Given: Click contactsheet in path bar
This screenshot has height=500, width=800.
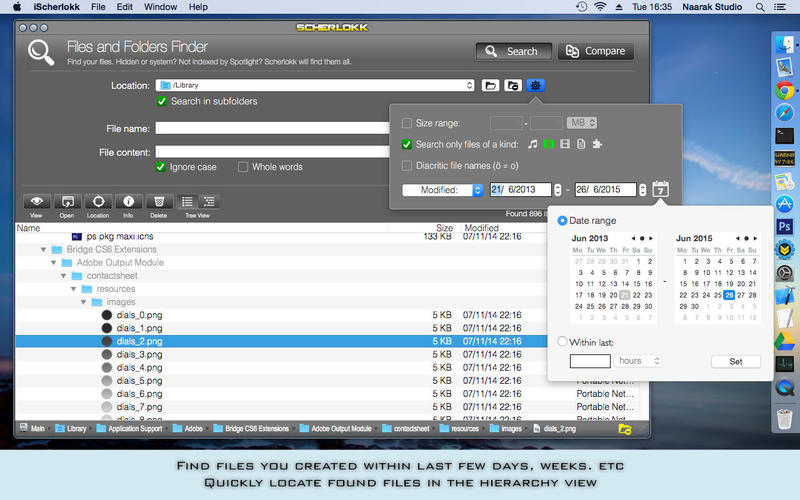Looking at the screenshot, I should [406, 429].
